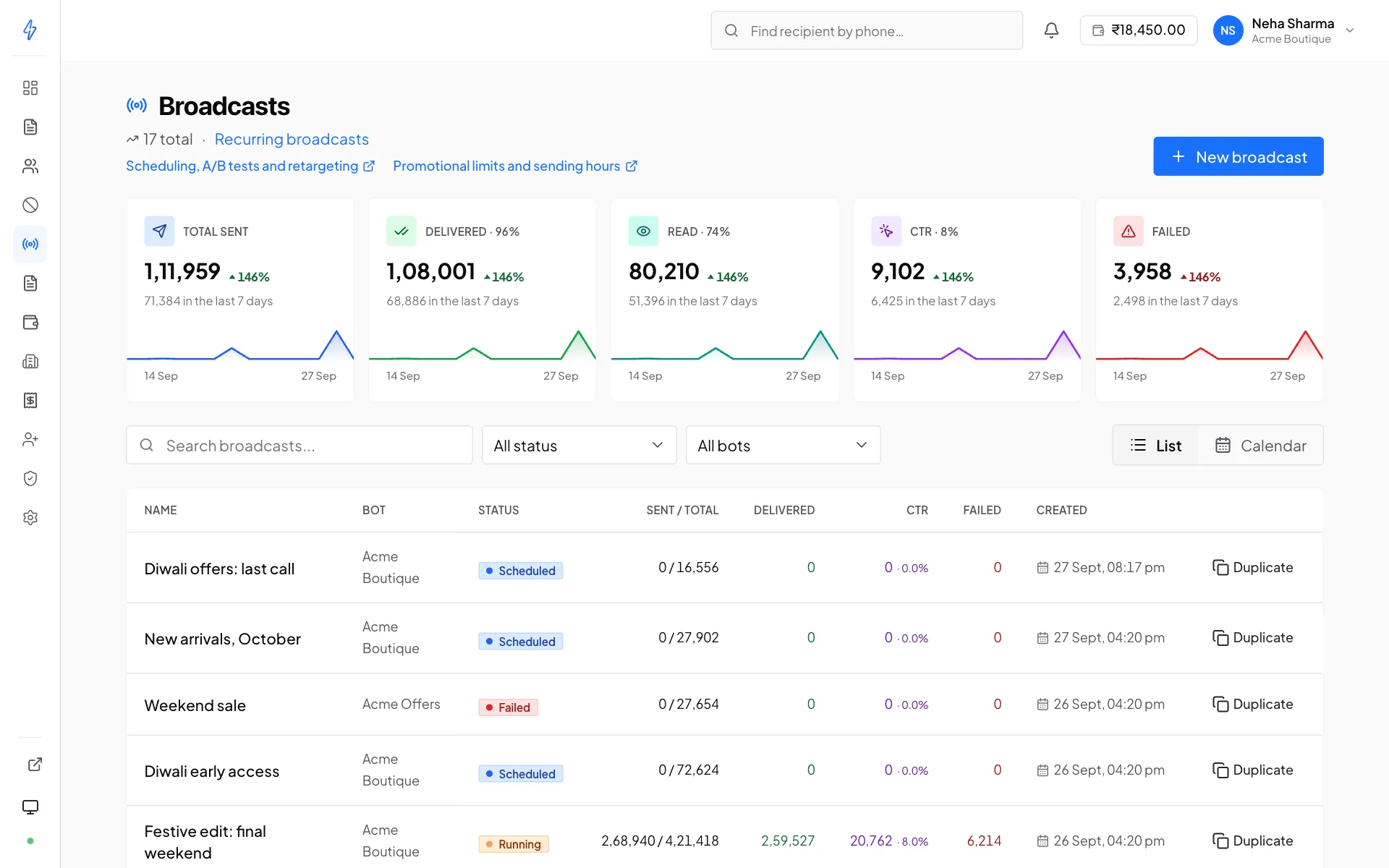Click the Failed status badge on Weekend sale
Screen dimensions: 1389x868
[508, 707]
